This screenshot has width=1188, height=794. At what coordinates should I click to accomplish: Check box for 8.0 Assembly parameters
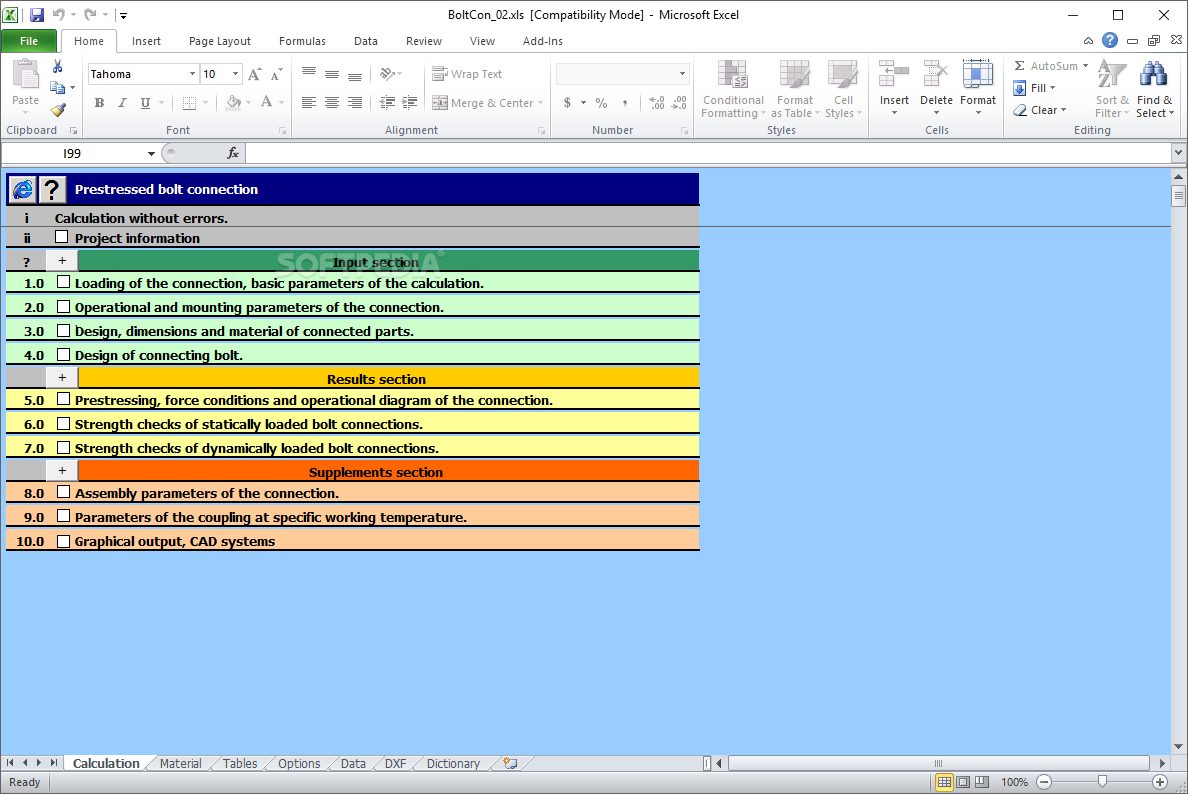point(64,492)
